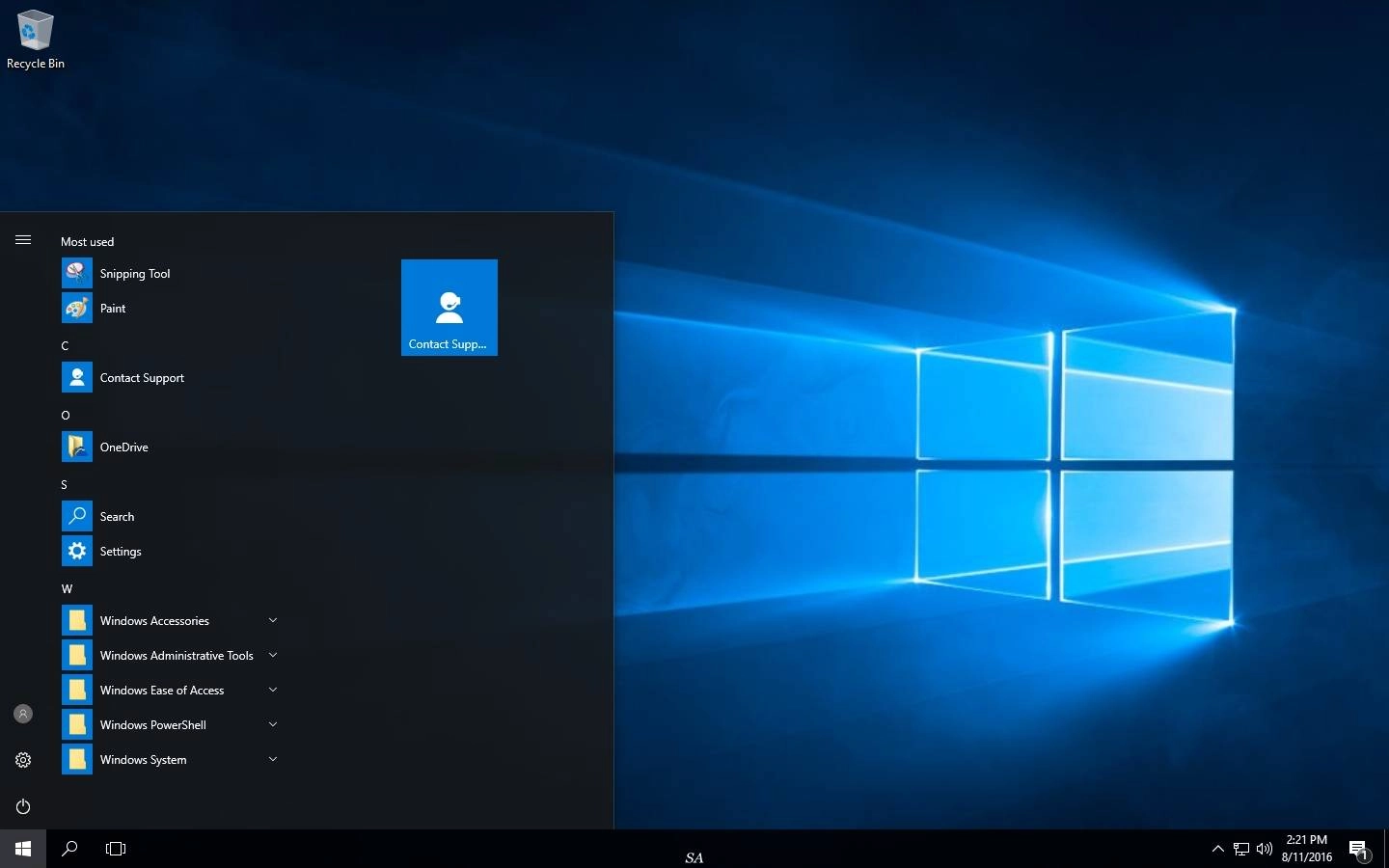Open Contact Support in the app list
Image resolution: width=1389 pixels, height=868 pixels.
tap(170, 378)
